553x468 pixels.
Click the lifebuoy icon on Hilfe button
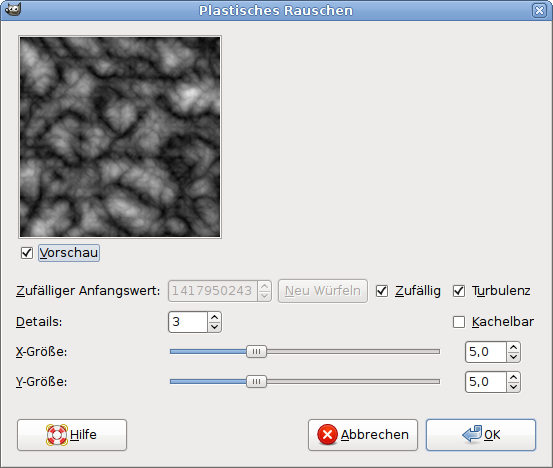57,435
